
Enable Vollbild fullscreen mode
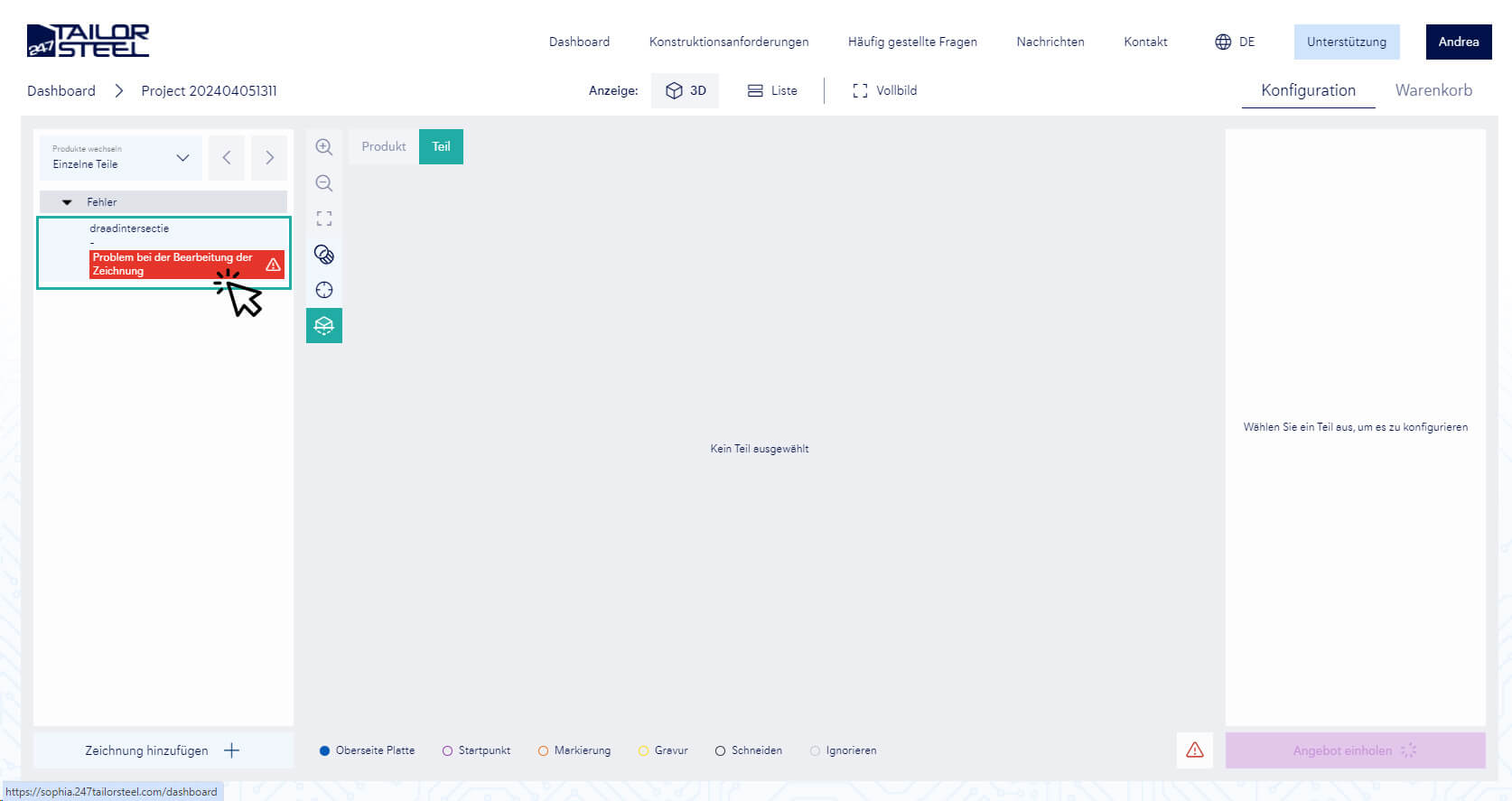(x=884, y=90)
